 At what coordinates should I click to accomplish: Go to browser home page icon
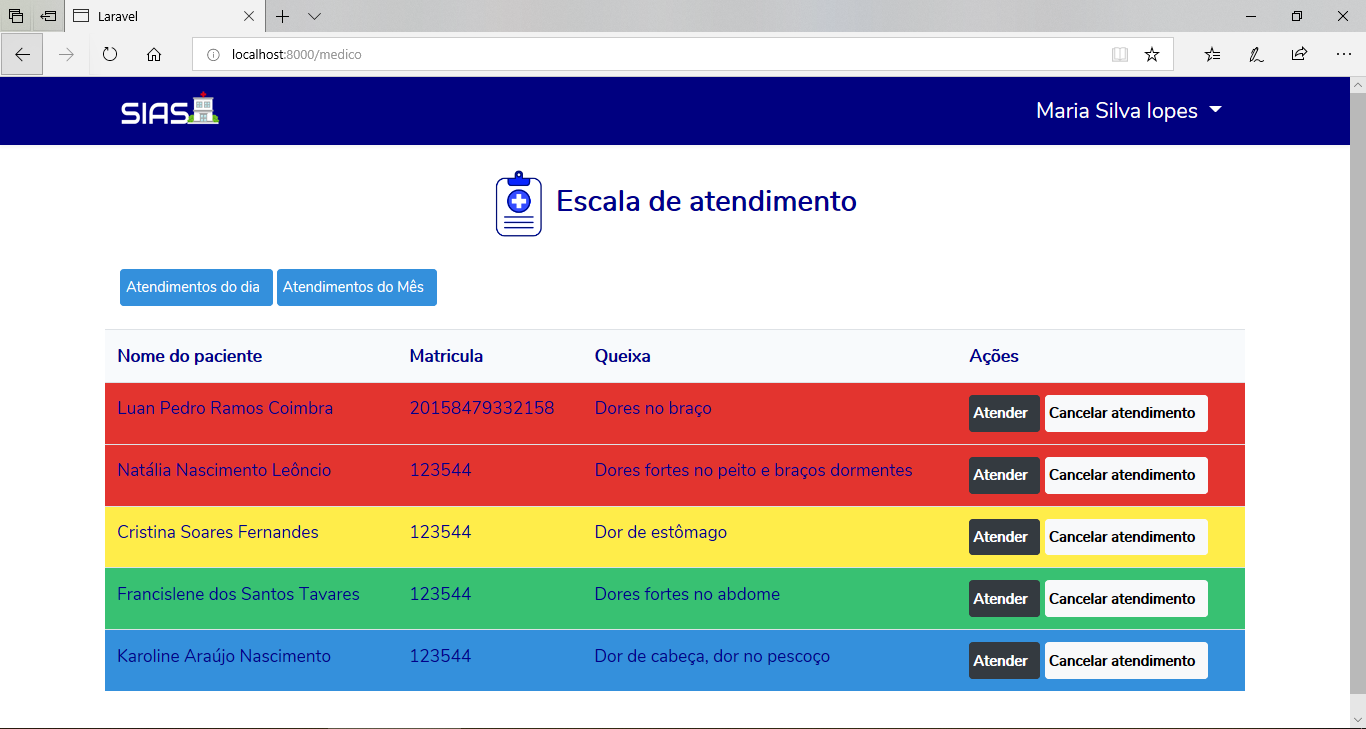click(x=154, y=55)
